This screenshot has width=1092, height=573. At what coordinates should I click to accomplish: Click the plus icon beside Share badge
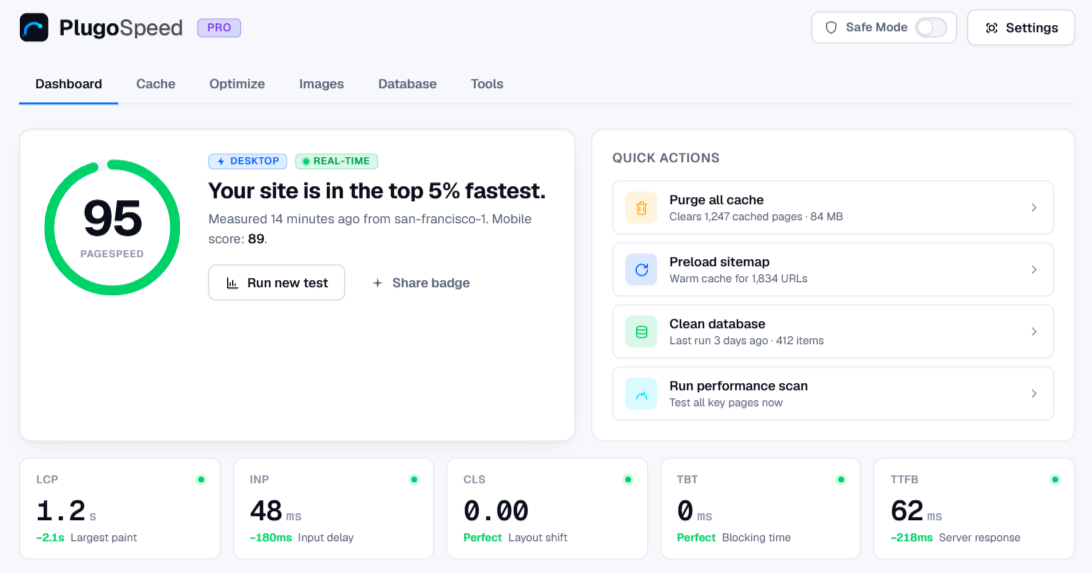coord(377,283)
